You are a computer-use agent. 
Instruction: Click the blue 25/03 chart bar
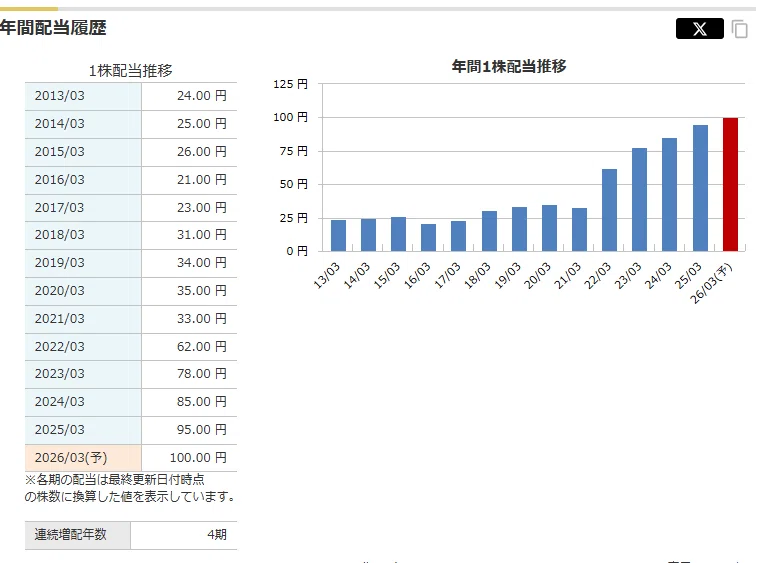coord(700,188)
